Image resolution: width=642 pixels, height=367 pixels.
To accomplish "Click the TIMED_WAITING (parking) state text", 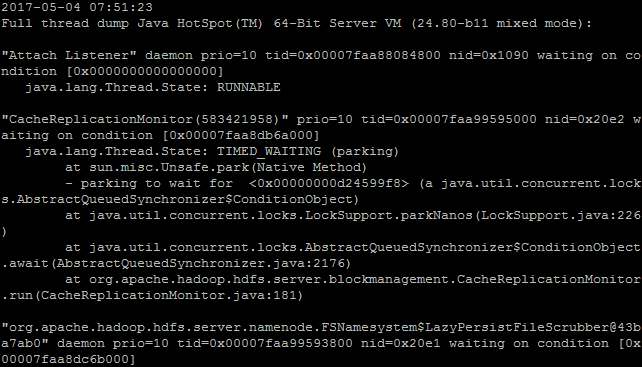I will [308, 151].
